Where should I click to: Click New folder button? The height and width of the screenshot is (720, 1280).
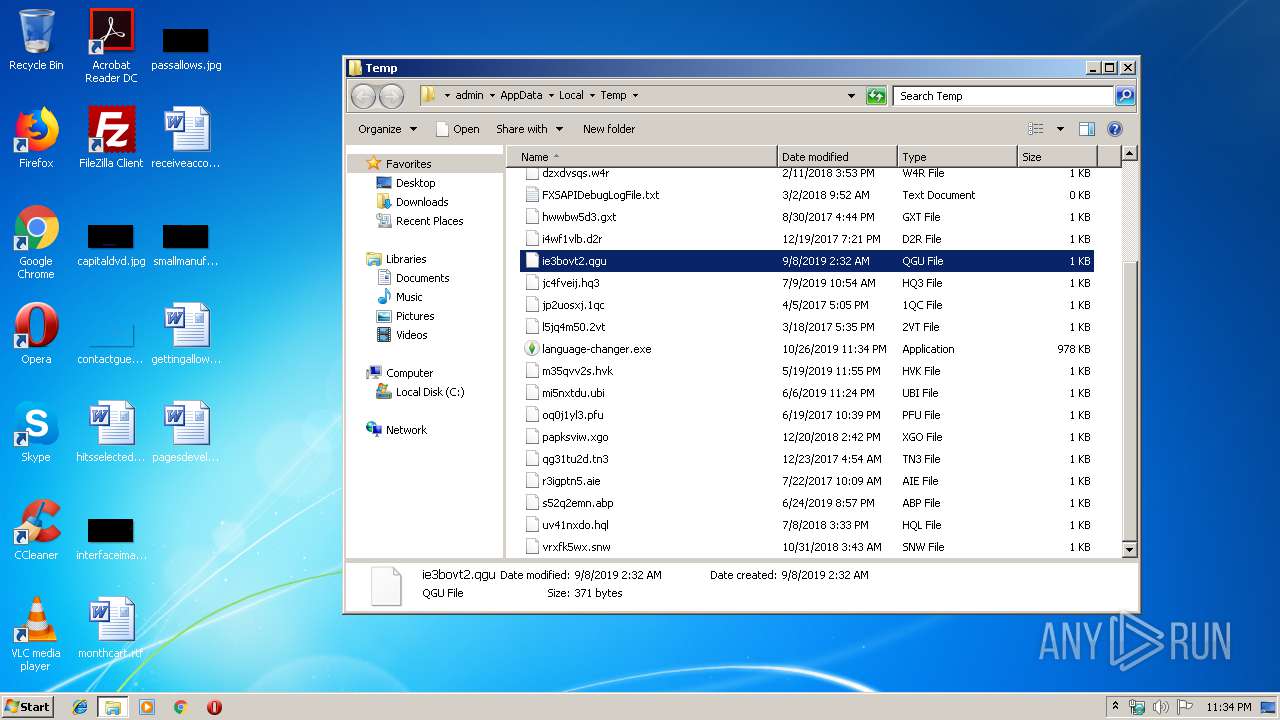[x=609, y=129]
